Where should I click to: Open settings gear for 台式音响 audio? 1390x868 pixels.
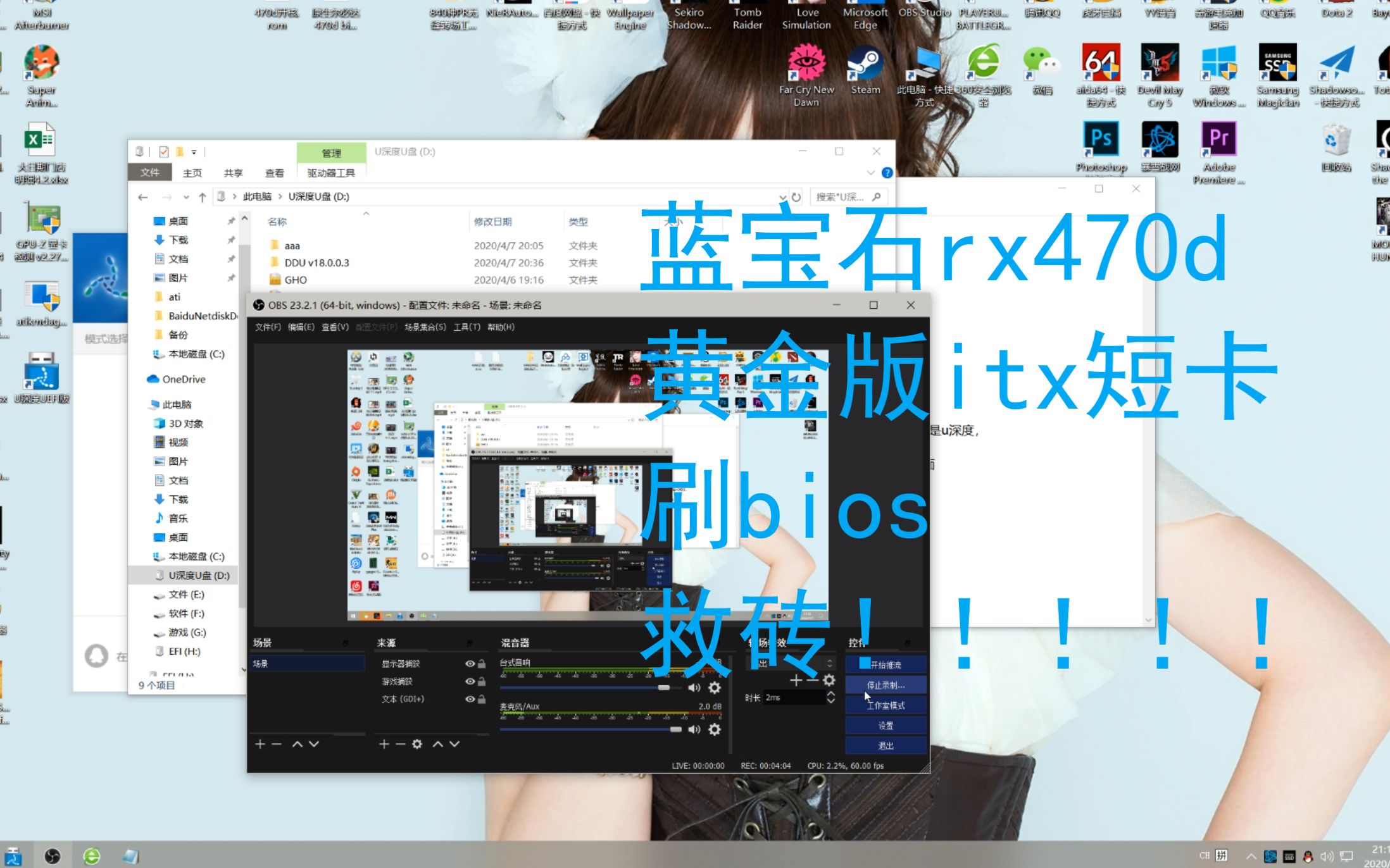coord(715,688)
